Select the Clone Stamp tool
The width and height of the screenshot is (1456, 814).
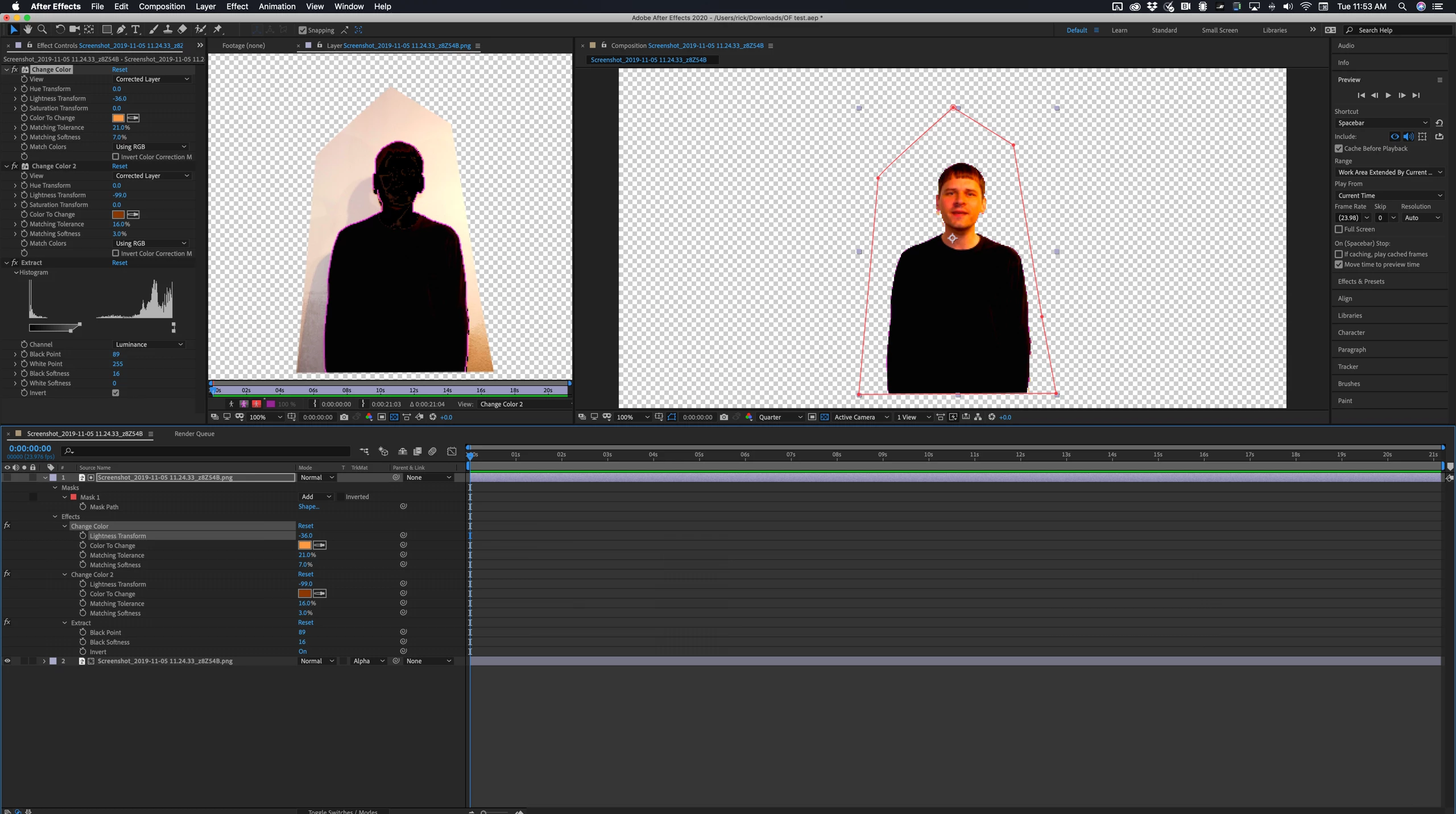pos(168,30)
